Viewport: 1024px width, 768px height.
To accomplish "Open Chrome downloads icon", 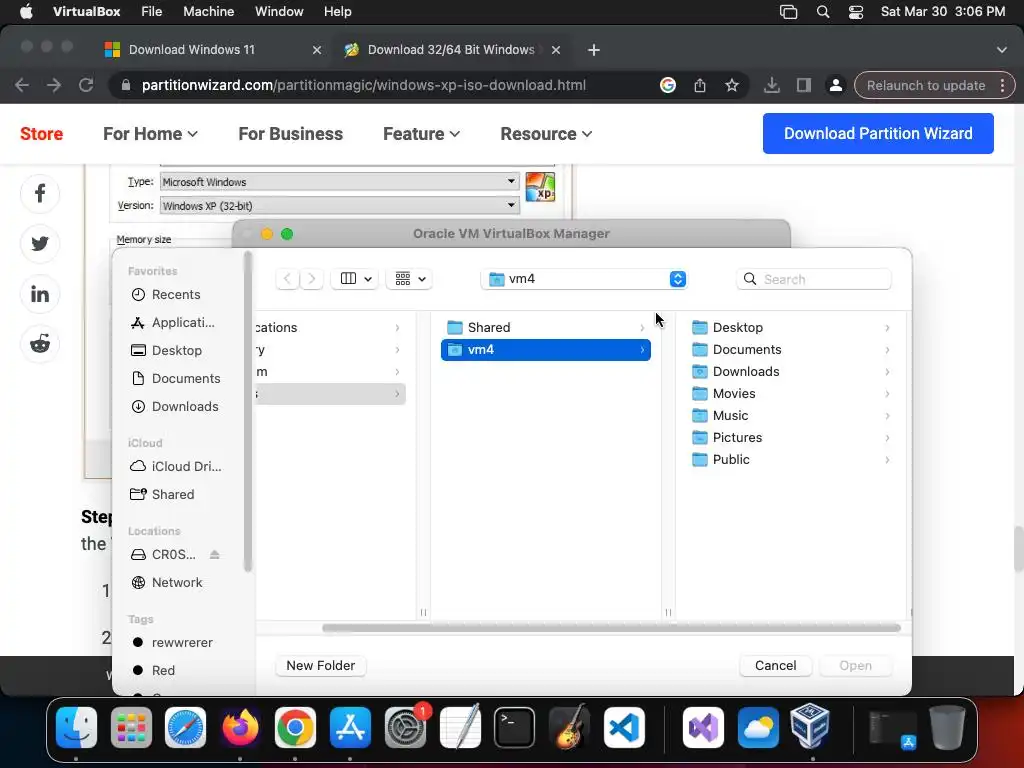I will 772,86.
